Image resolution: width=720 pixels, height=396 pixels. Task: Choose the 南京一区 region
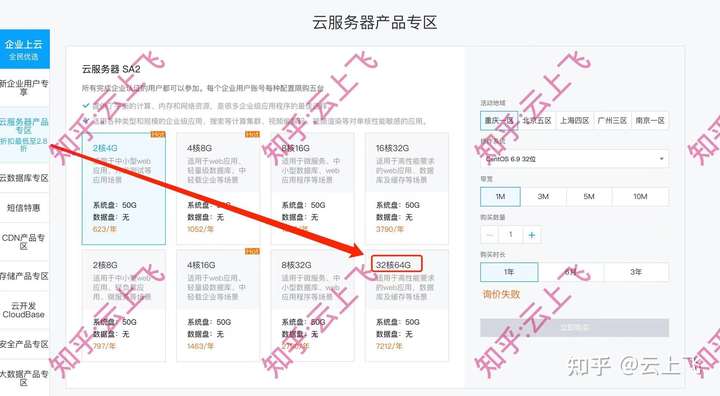[x=650, y=120]
